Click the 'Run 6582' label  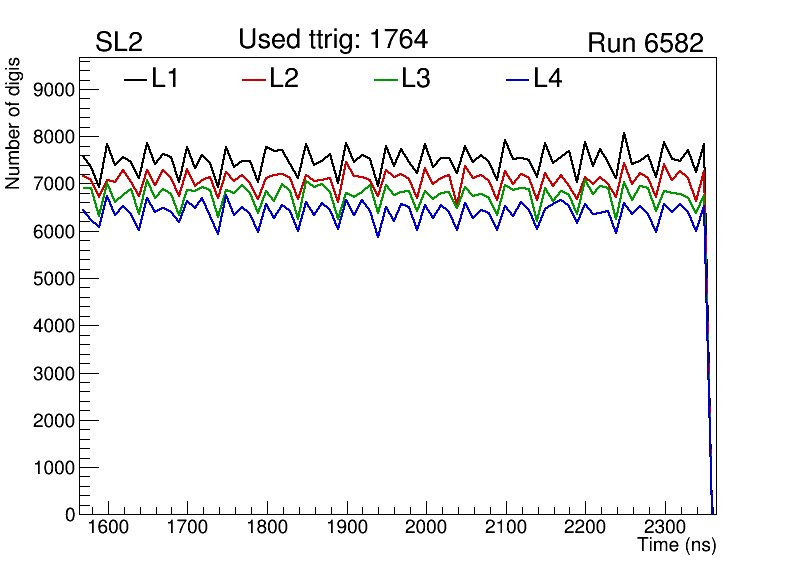pos(645,43)
